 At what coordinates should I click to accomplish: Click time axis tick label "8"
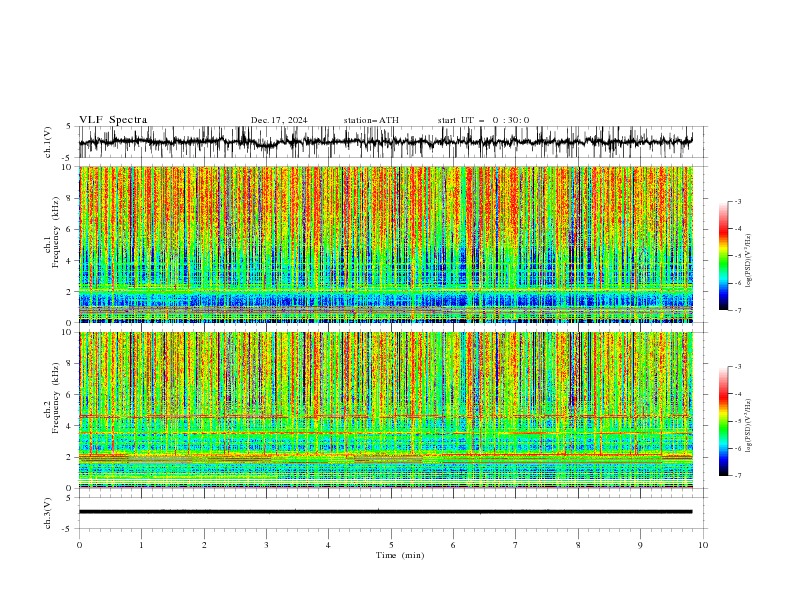click(578, 545)
